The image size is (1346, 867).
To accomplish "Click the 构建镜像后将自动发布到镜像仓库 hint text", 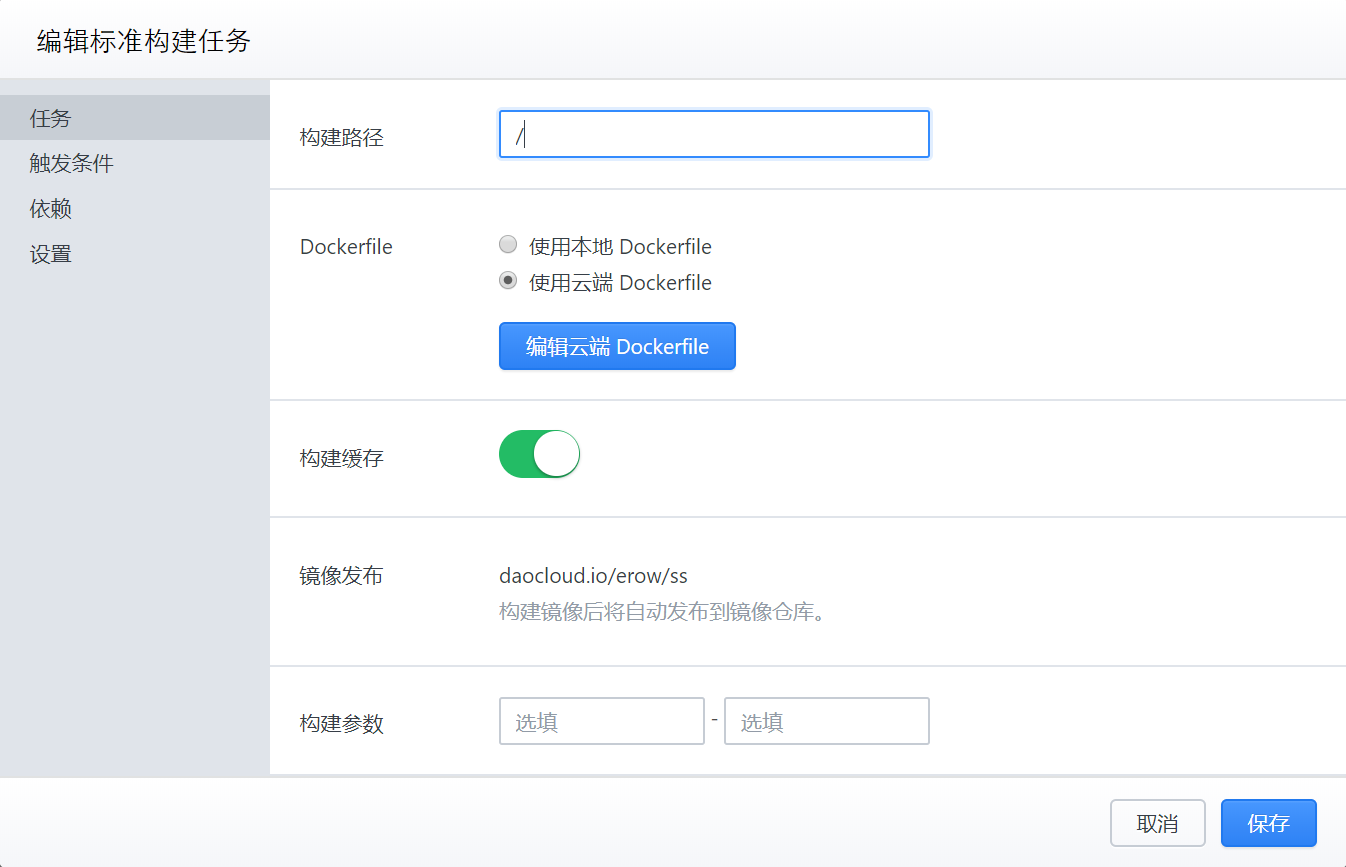I will [x=664, y=611].
